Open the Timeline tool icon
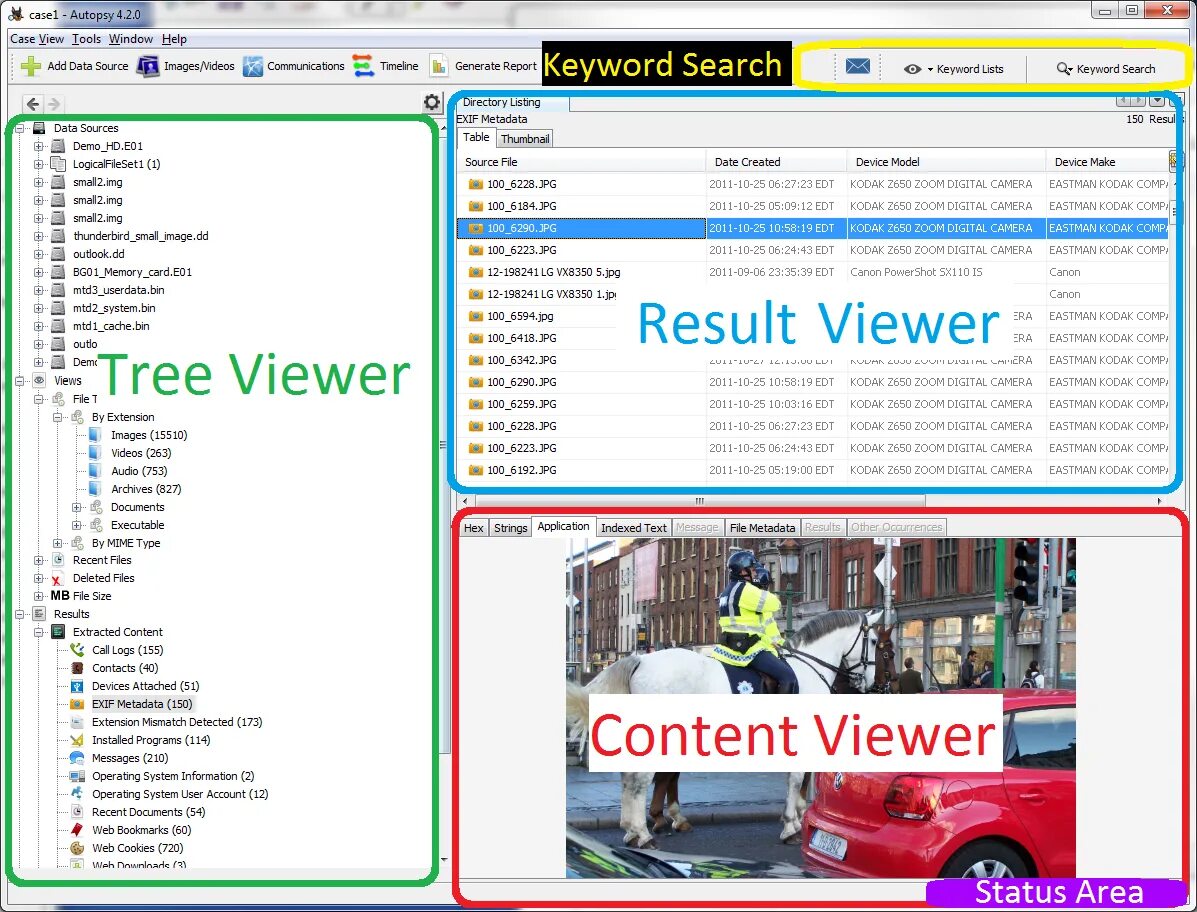Screen dimensions: 1197x912 [363, 66]
